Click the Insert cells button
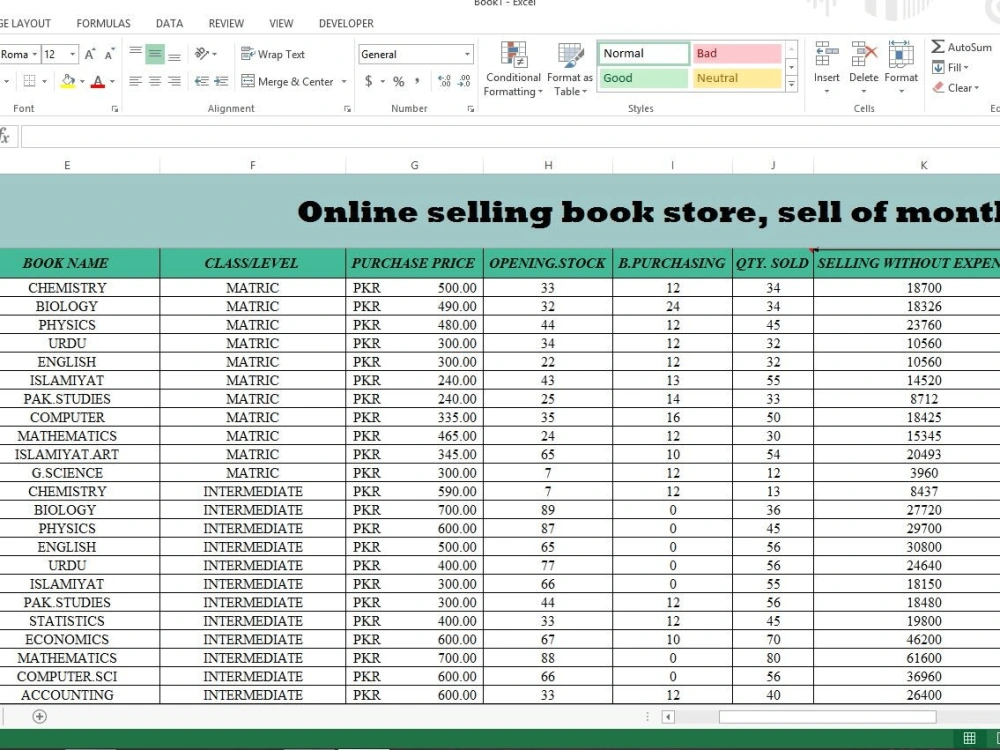1000x750 pixels. coord(827,68)
